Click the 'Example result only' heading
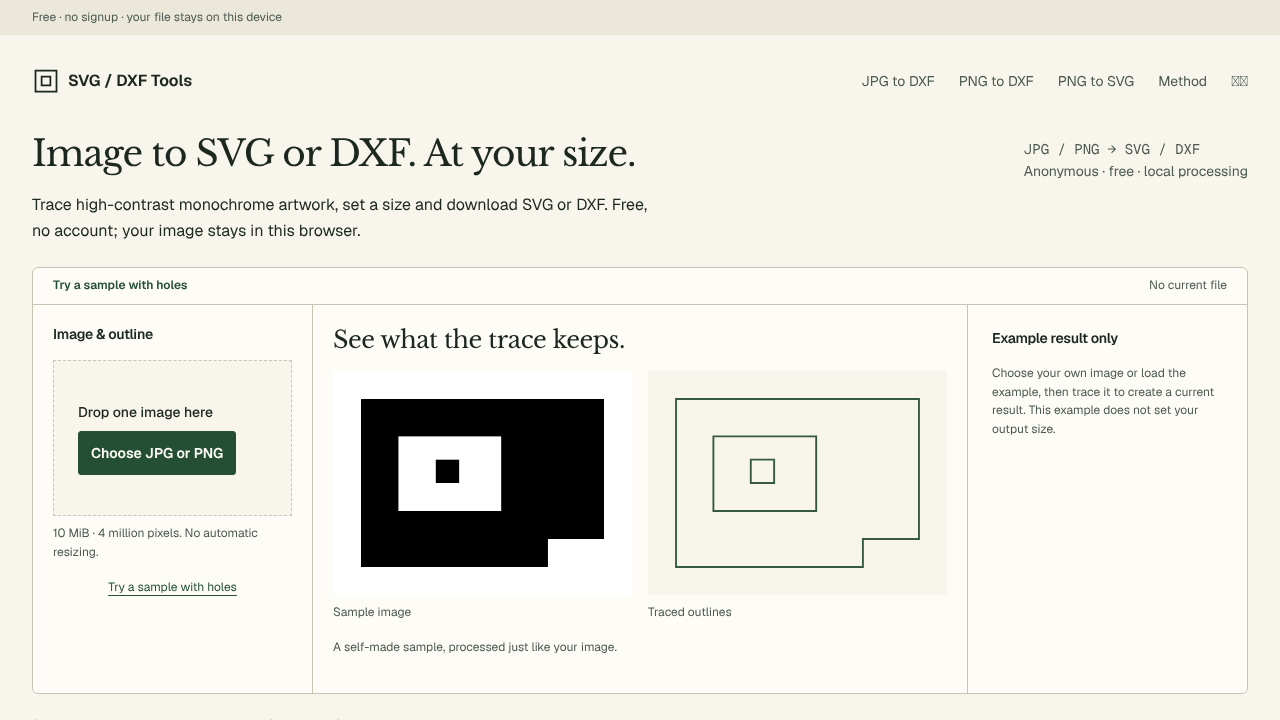Screen dimensions: 1280x720 point(1055,338)
